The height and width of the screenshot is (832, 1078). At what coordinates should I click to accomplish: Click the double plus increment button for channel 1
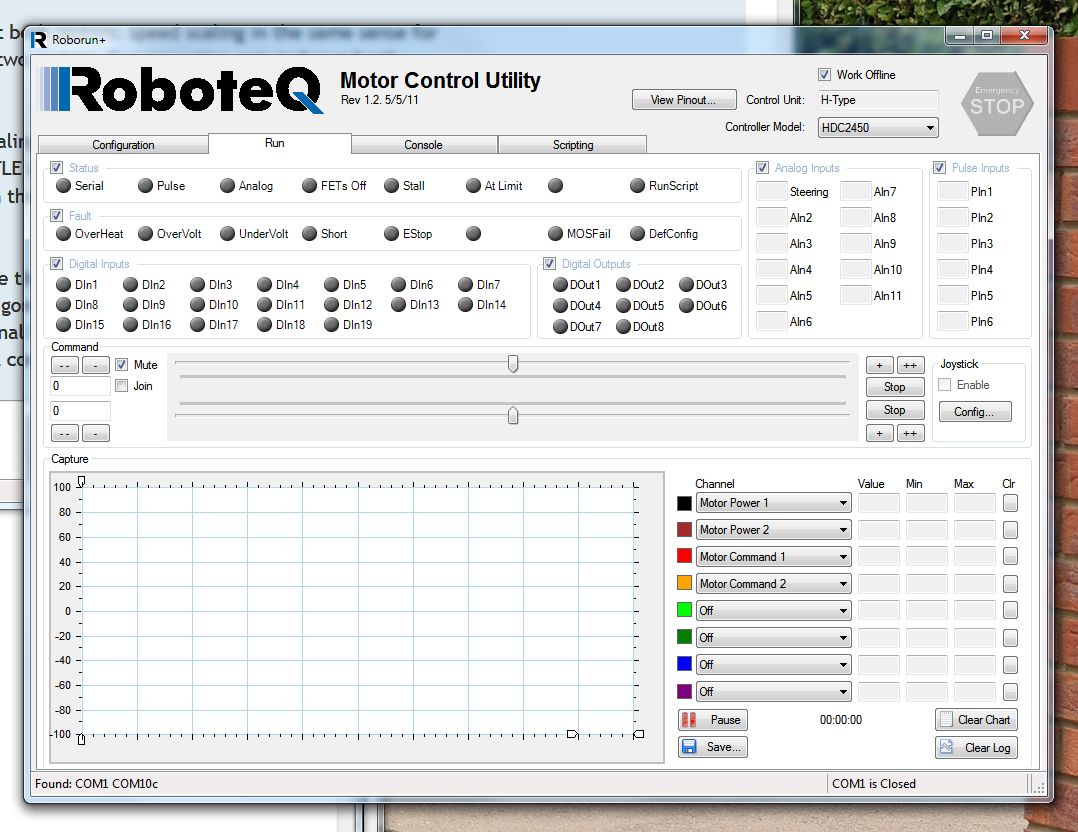(x=910, y=365)
